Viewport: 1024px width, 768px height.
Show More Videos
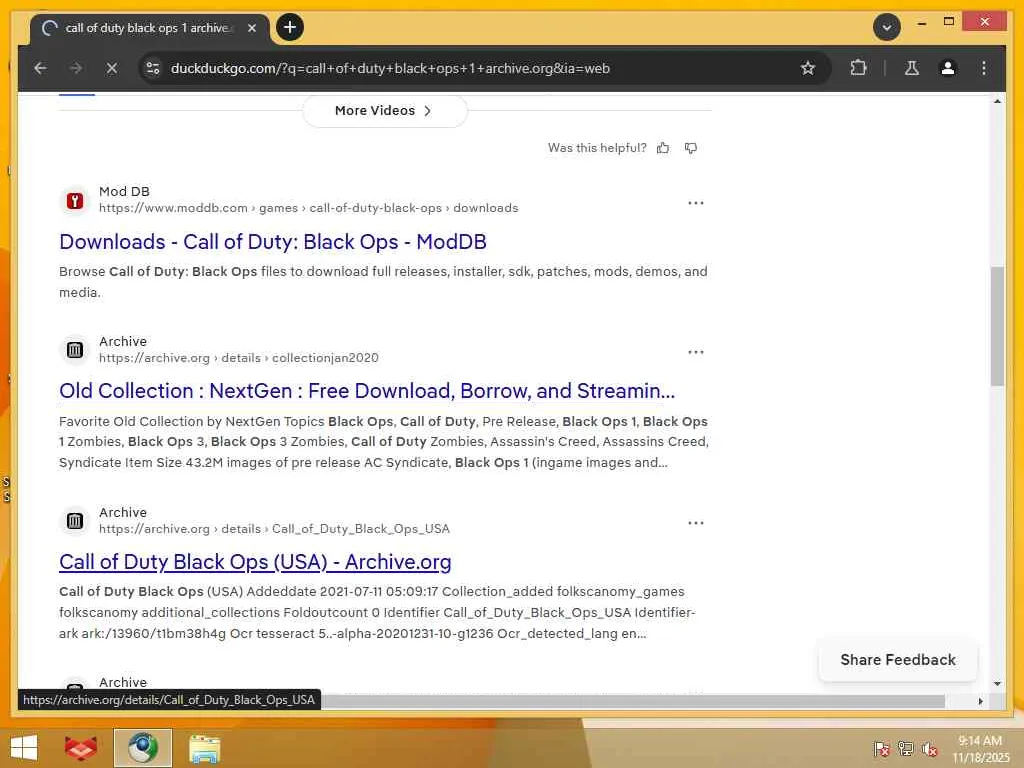click(x=385, y=111)
